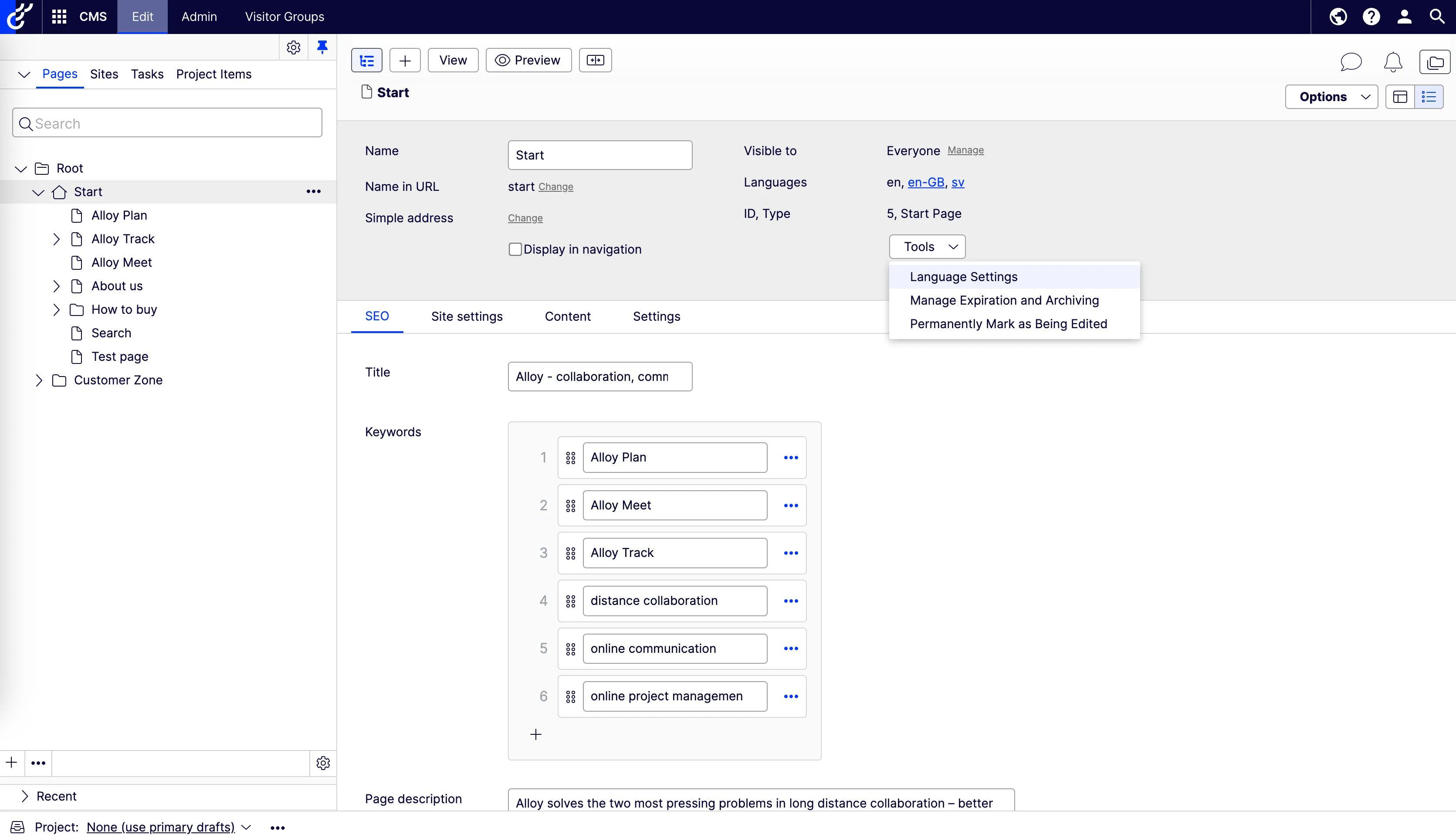
Task: Close the Tools dropdown button
Action: (928, 247)
